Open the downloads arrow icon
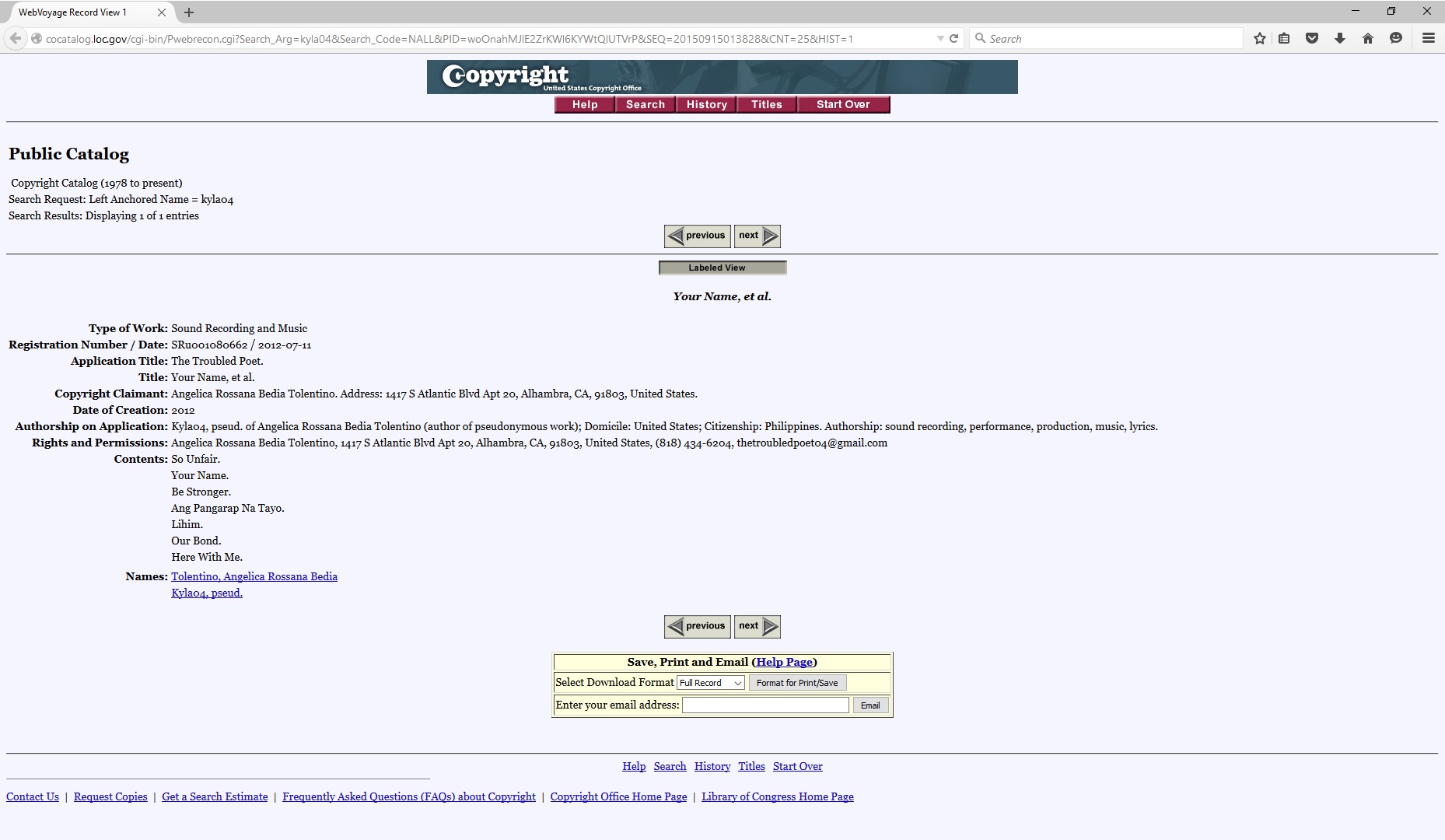This screenshot has width=1445, height=840. (1340, 38)
